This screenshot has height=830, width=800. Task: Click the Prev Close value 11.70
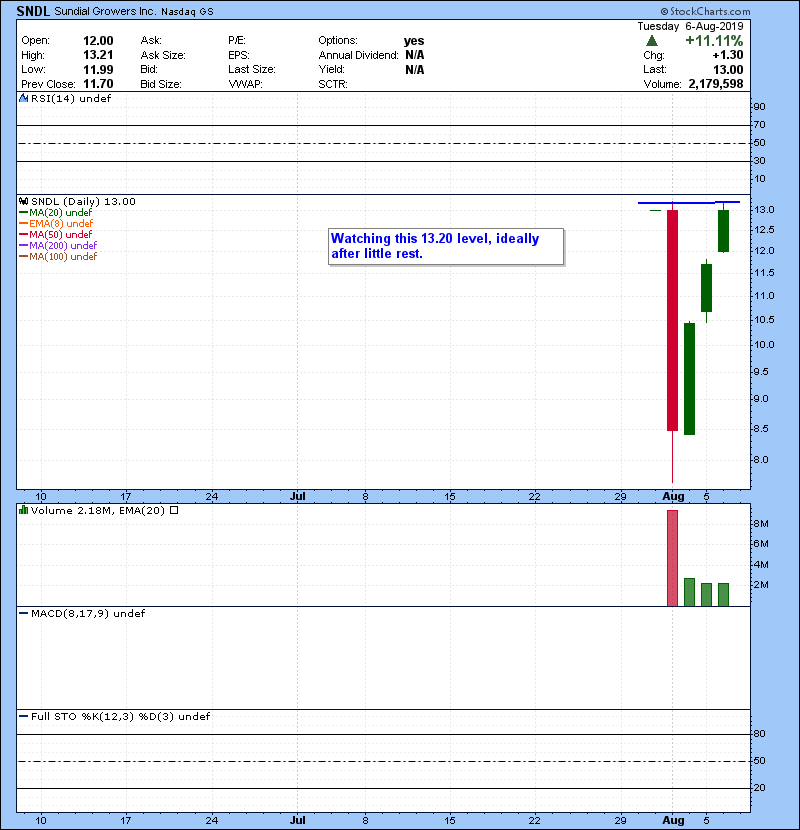coord(98,84)
